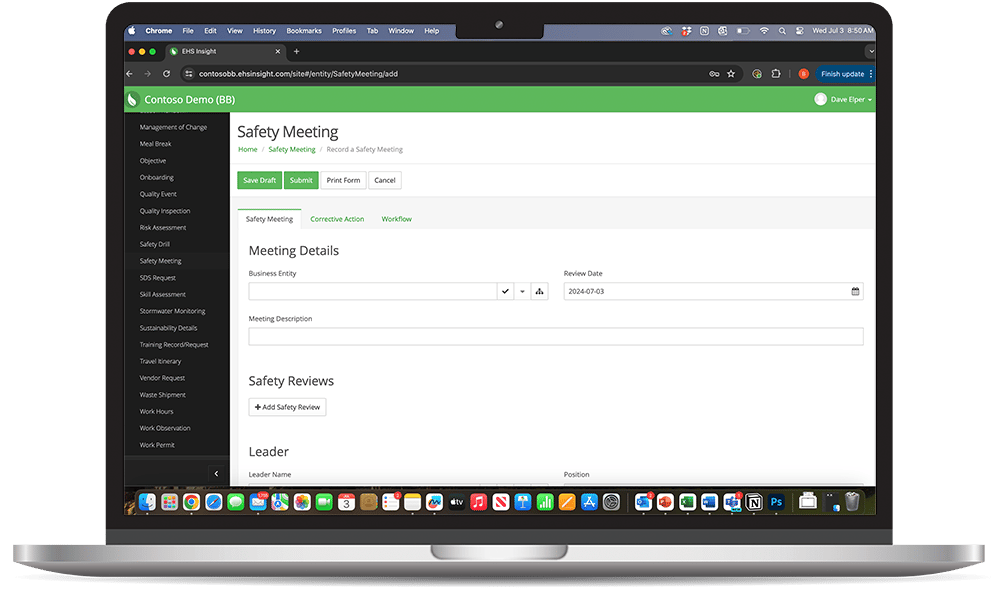This screenshot has width=1000, height=600.
Task: Click the Print Form button
Action: coord(343,180)
